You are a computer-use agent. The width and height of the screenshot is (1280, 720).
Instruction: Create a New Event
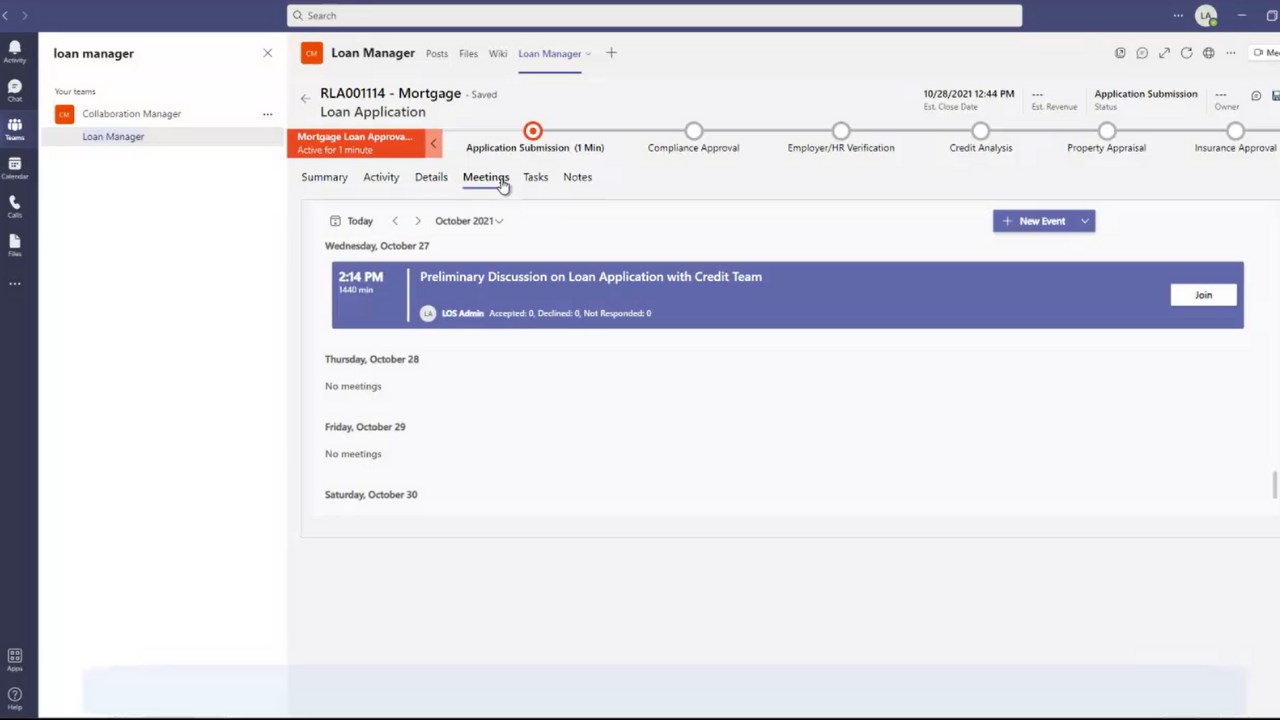tap(1034, 221)
